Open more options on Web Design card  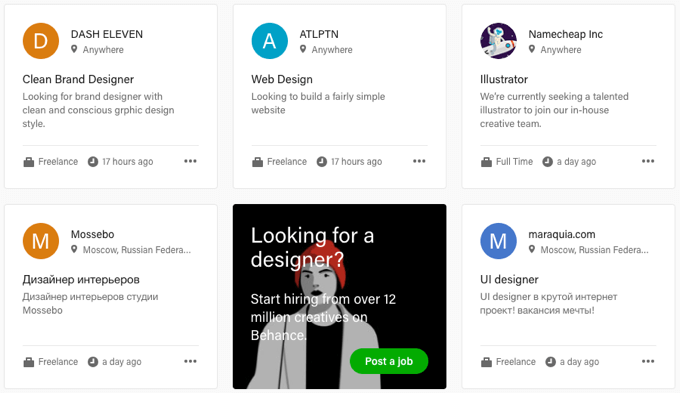coord(419,161)
